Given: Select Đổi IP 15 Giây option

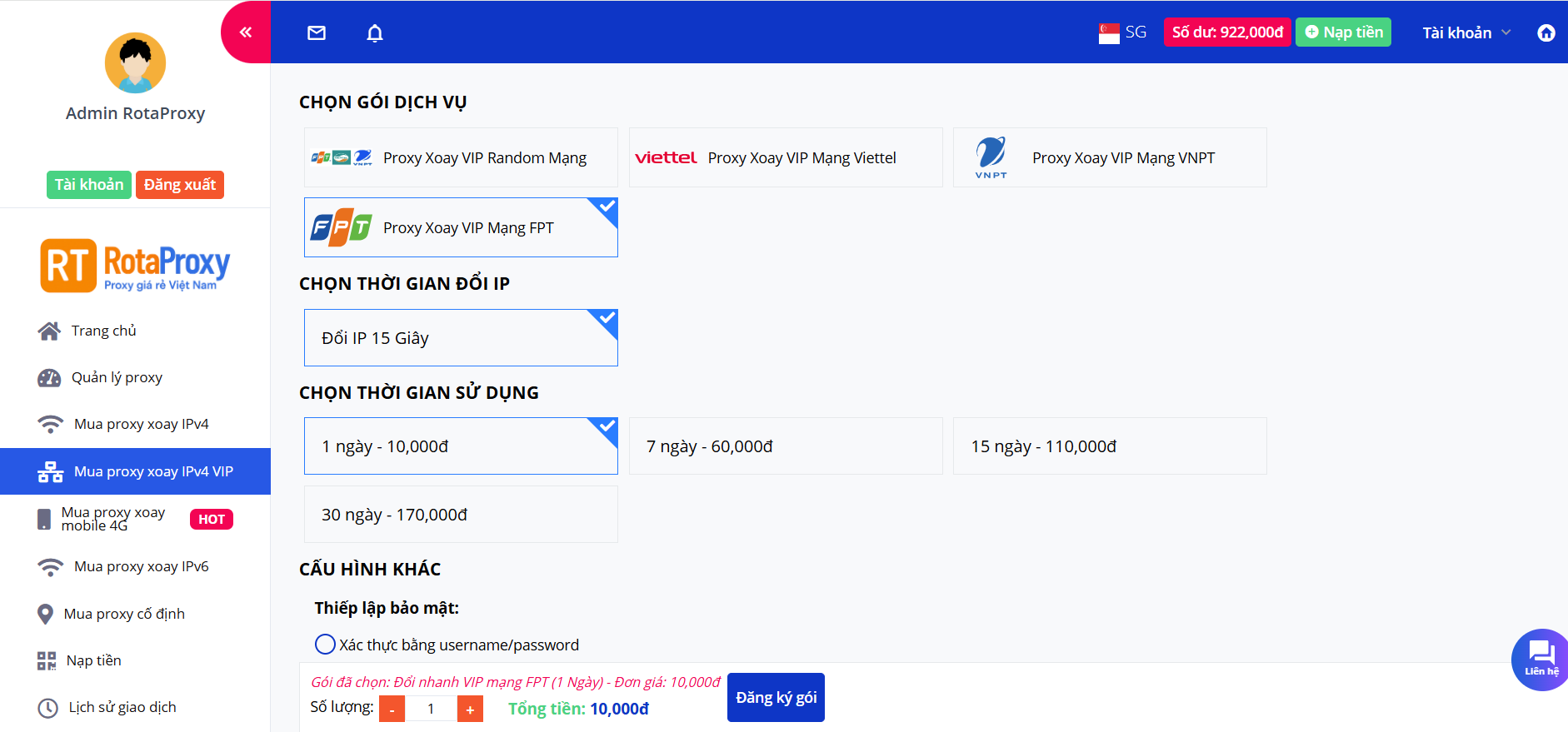Looking at the screenshot, I should pos(461,338).
